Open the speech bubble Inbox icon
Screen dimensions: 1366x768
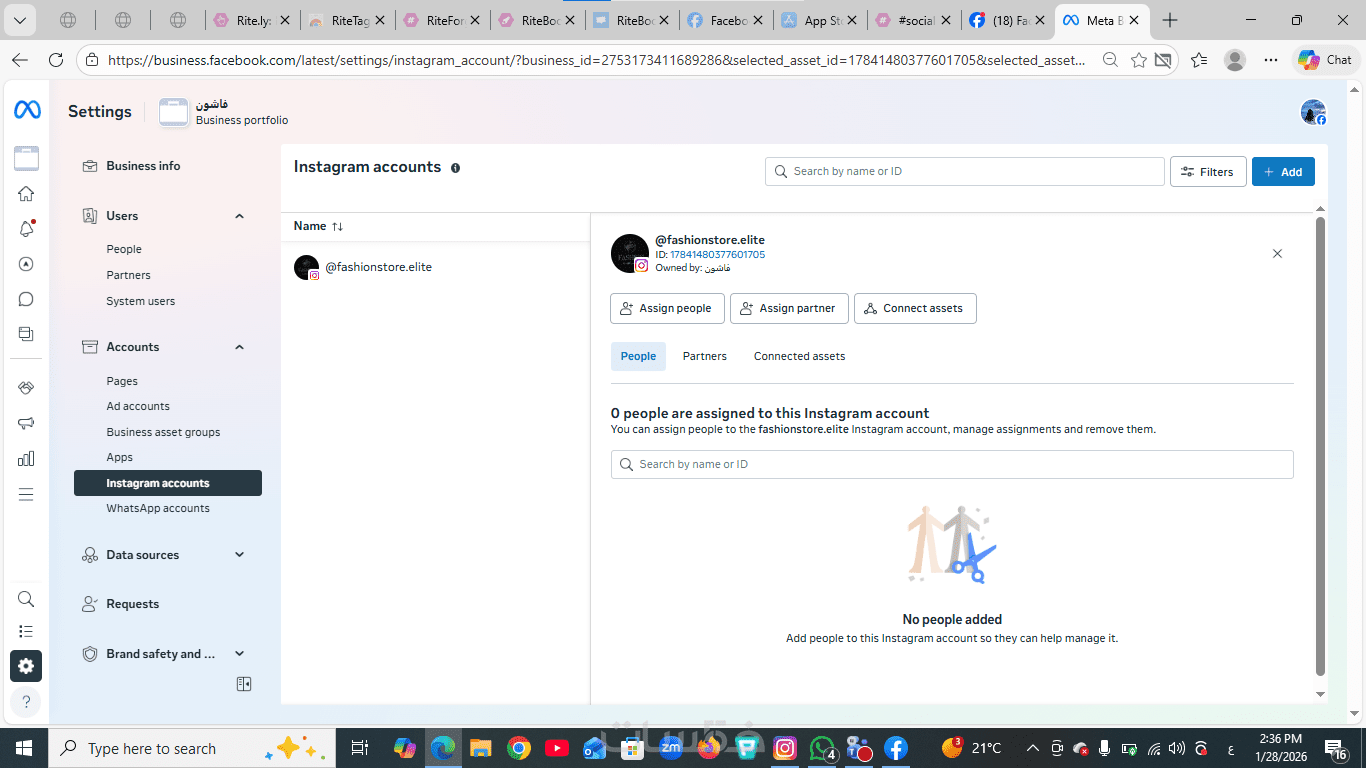pos(27,299)
